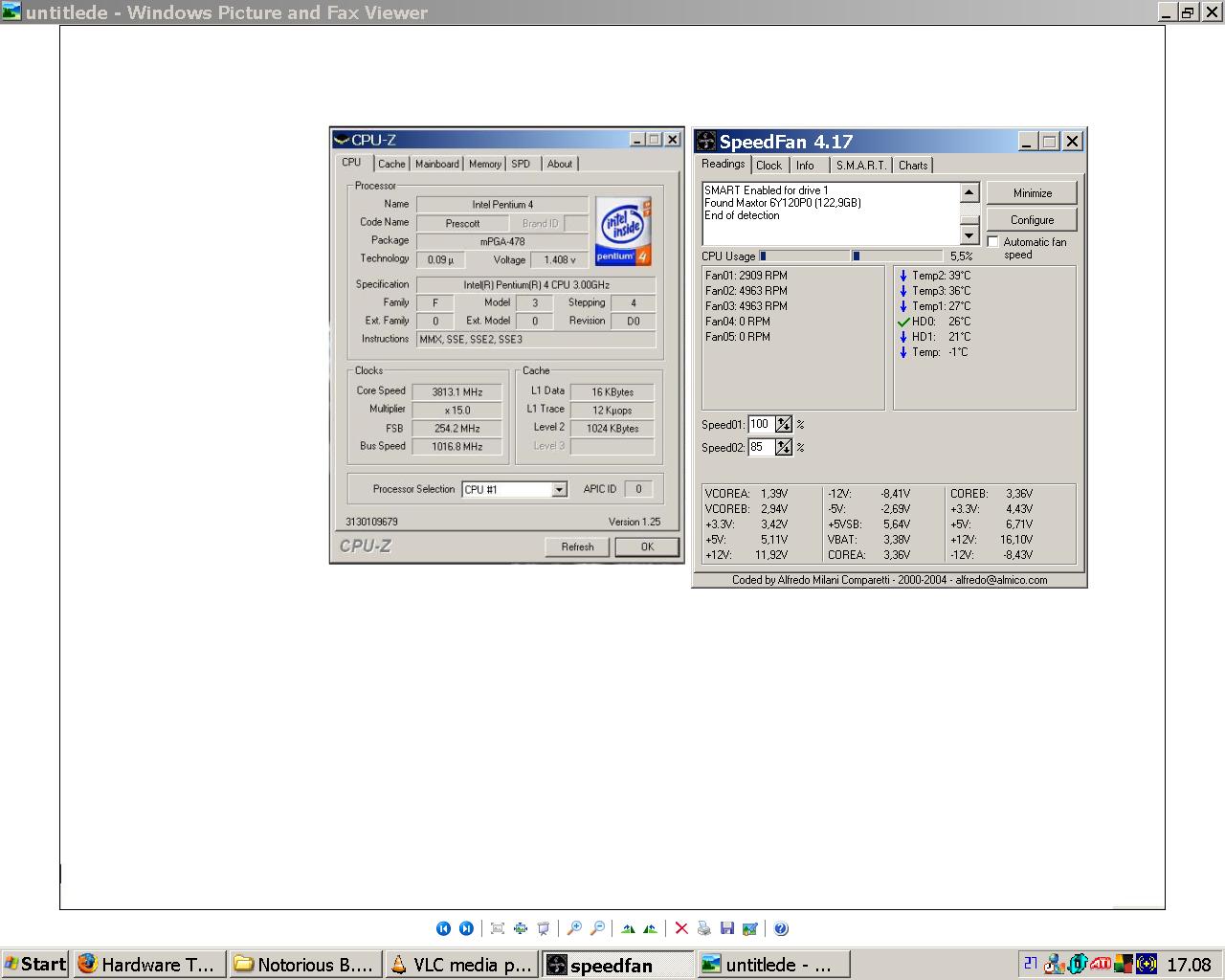
Task: Select the Best Fit view icon
Action: 498,928
